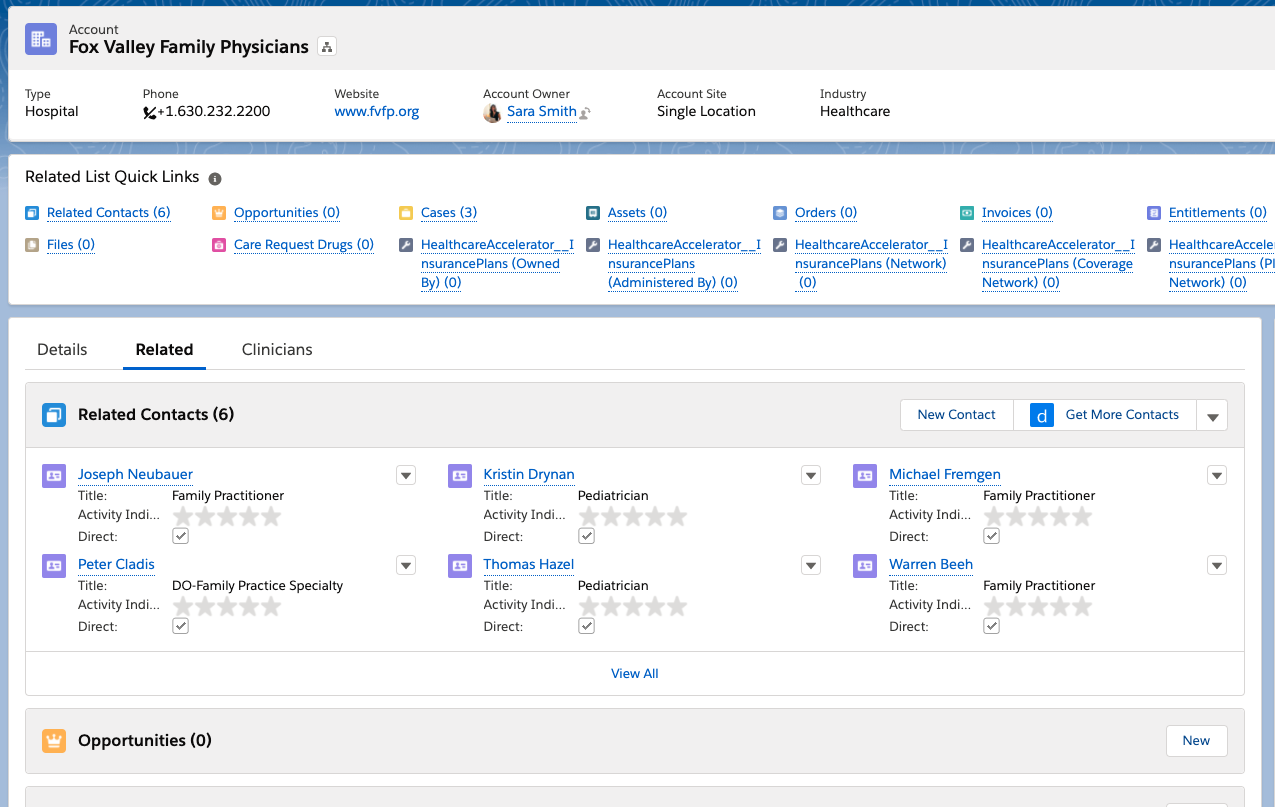The width and height of the screenshot is (1275, 807).
Task: Open actions dropdown for Kristin Drynan
Action: pyautogui.click(x=811, y=476)
